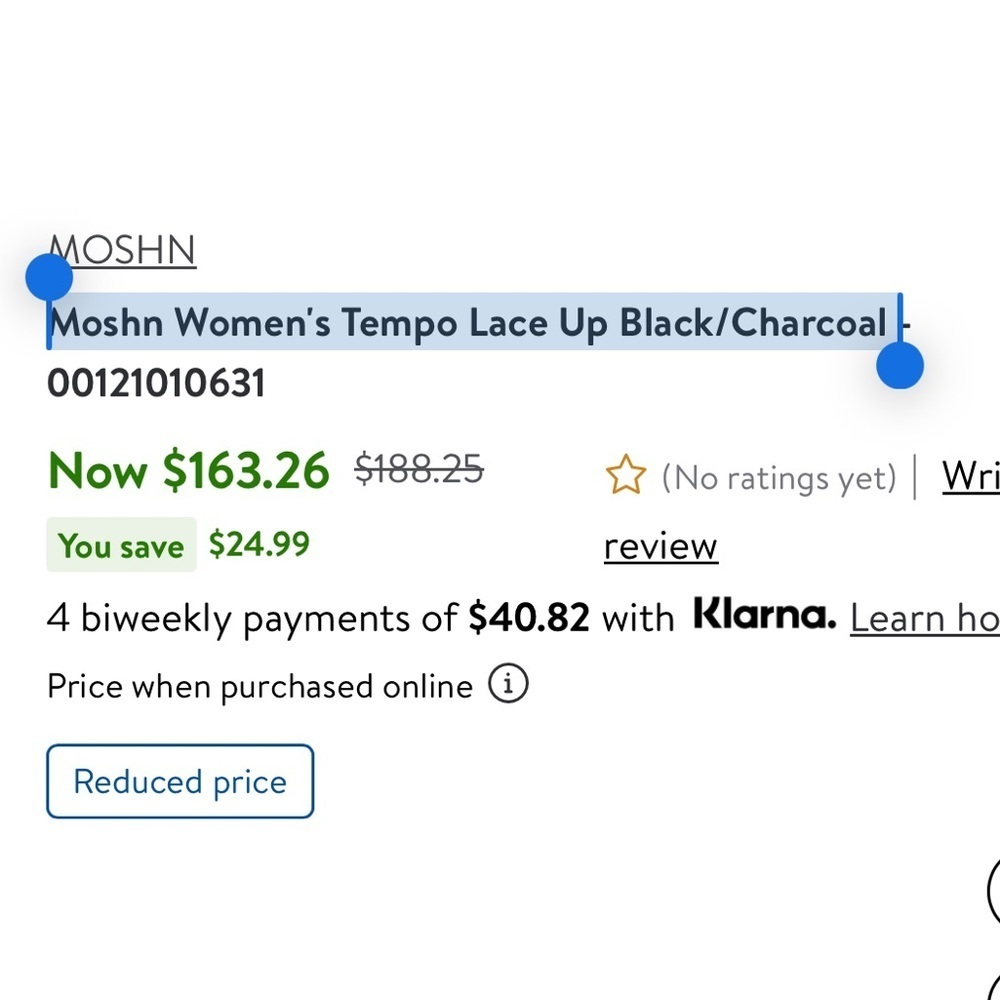Click the highlighted Moshn Women's Tempo title
1000x1000 pixels.
469,323
